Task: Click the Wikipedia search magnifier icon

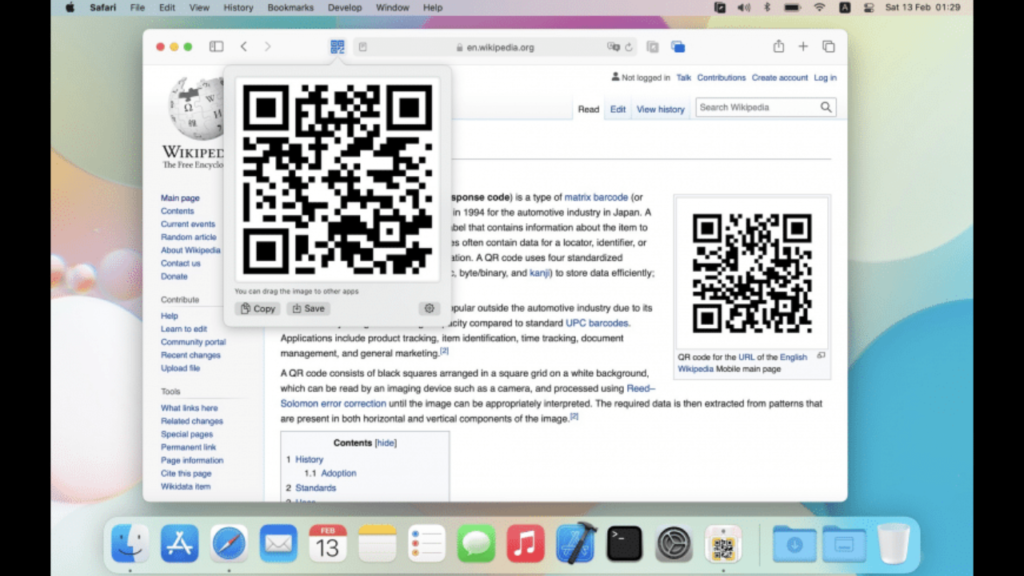Action: 826,107
